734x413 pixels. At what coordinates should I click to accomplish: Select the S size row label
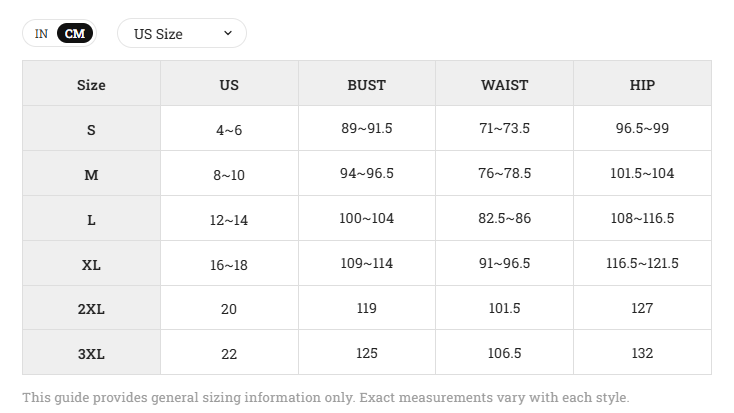pos(91,130)
